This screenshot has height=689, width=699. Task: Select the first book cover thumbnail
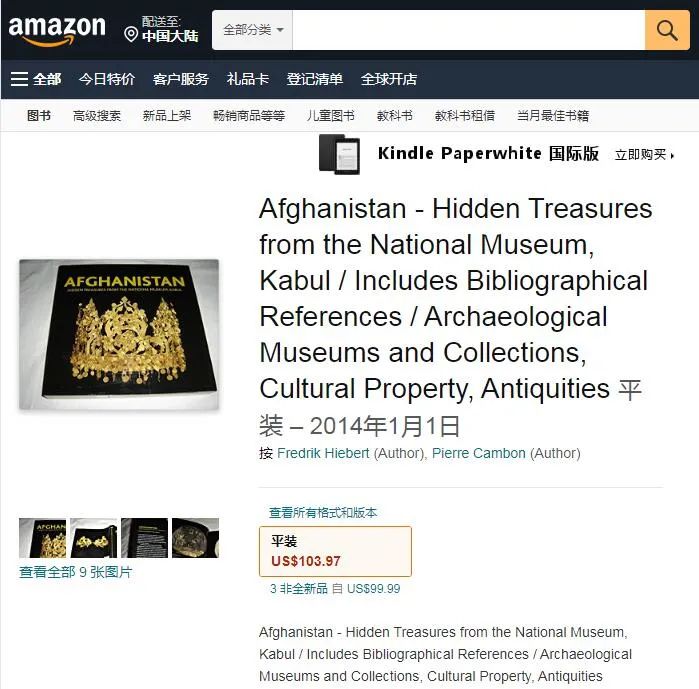42,538
